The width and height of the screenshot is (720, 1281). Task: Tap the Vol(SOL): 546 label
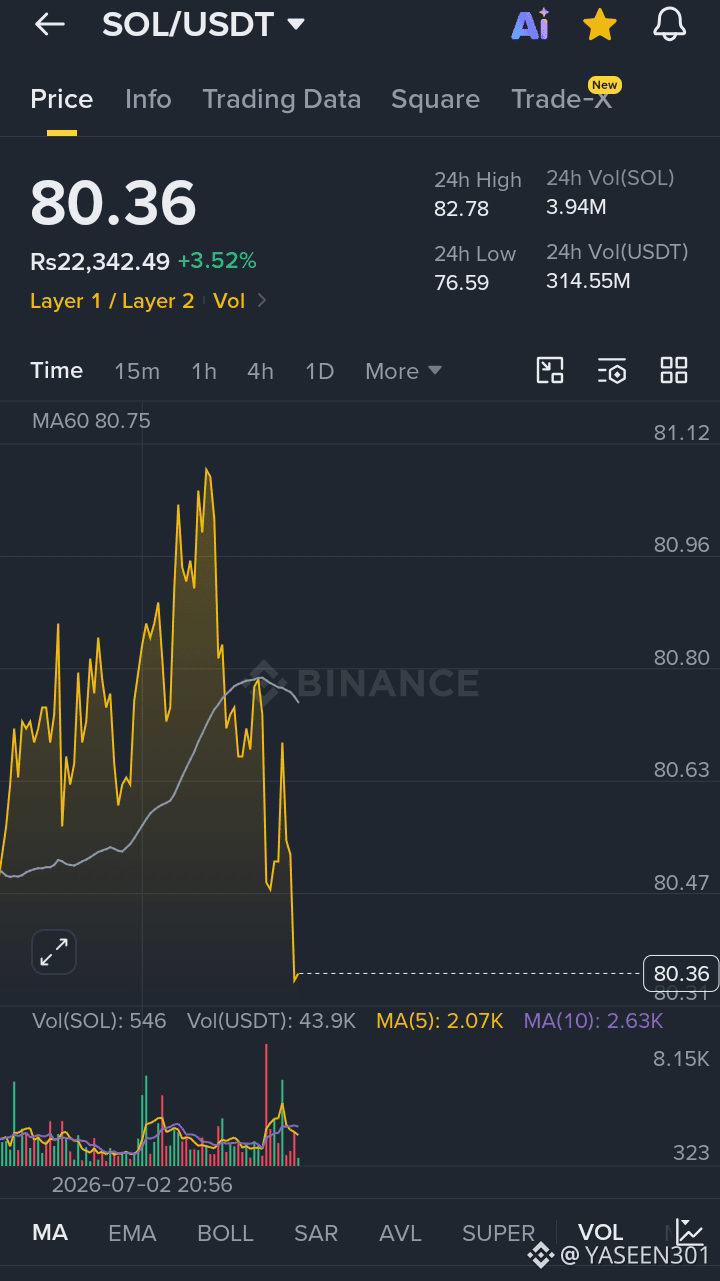(x=99, y=1021)
